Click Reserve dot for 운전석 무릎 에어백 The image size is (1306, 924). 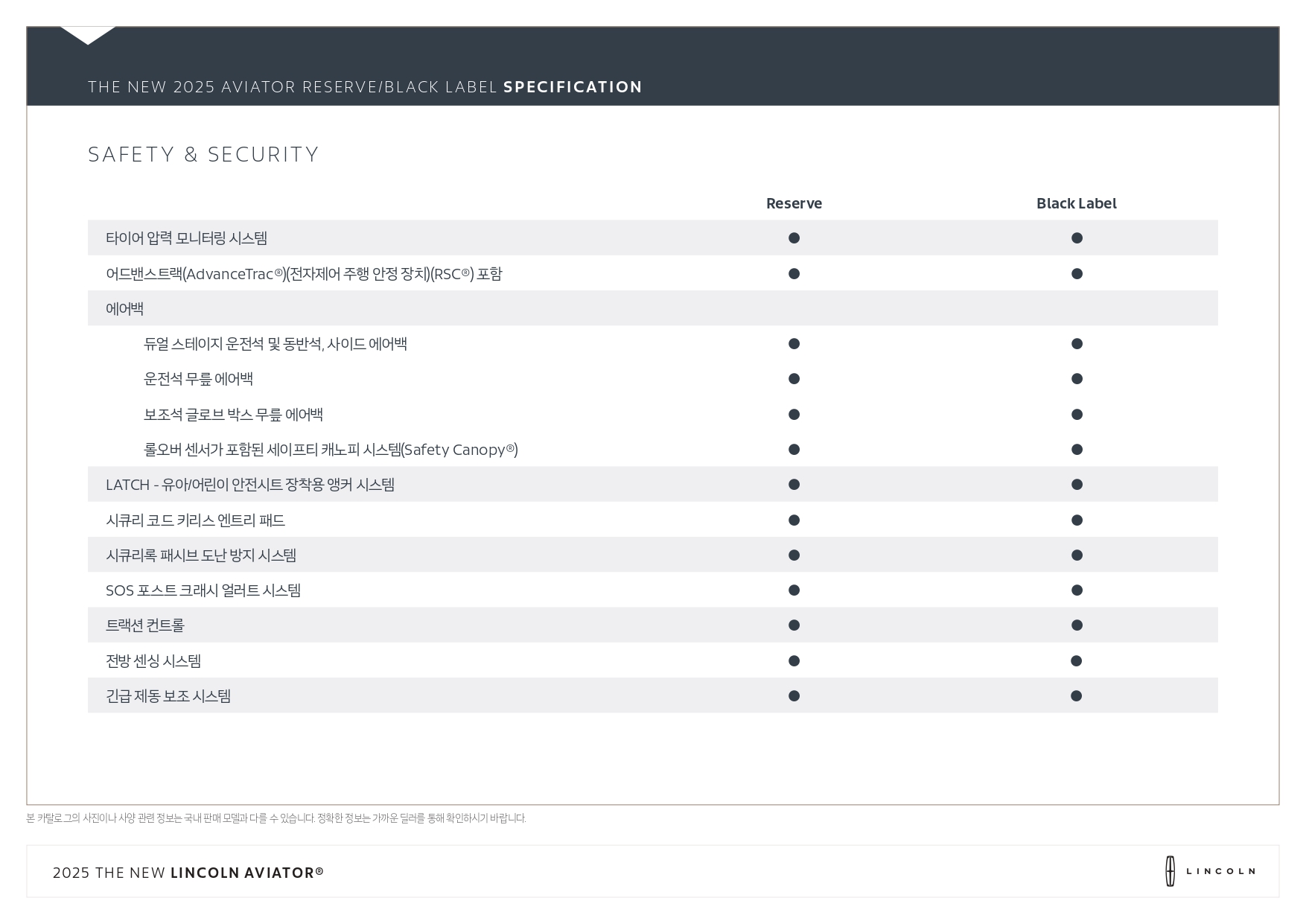(x=794, y=379)
